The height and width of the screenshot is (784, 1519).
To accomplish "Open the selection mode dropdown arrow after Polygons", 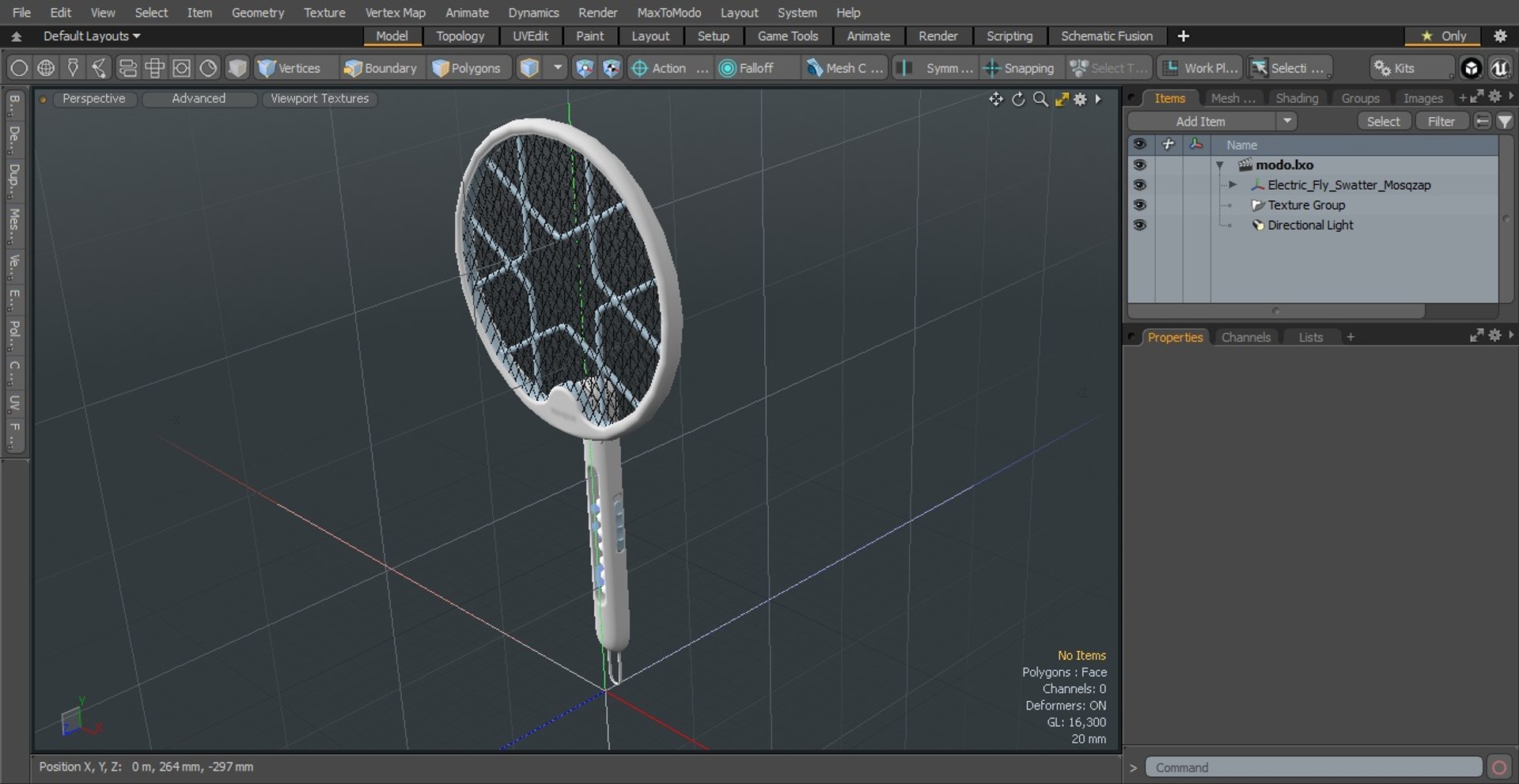I will point(558,67).
